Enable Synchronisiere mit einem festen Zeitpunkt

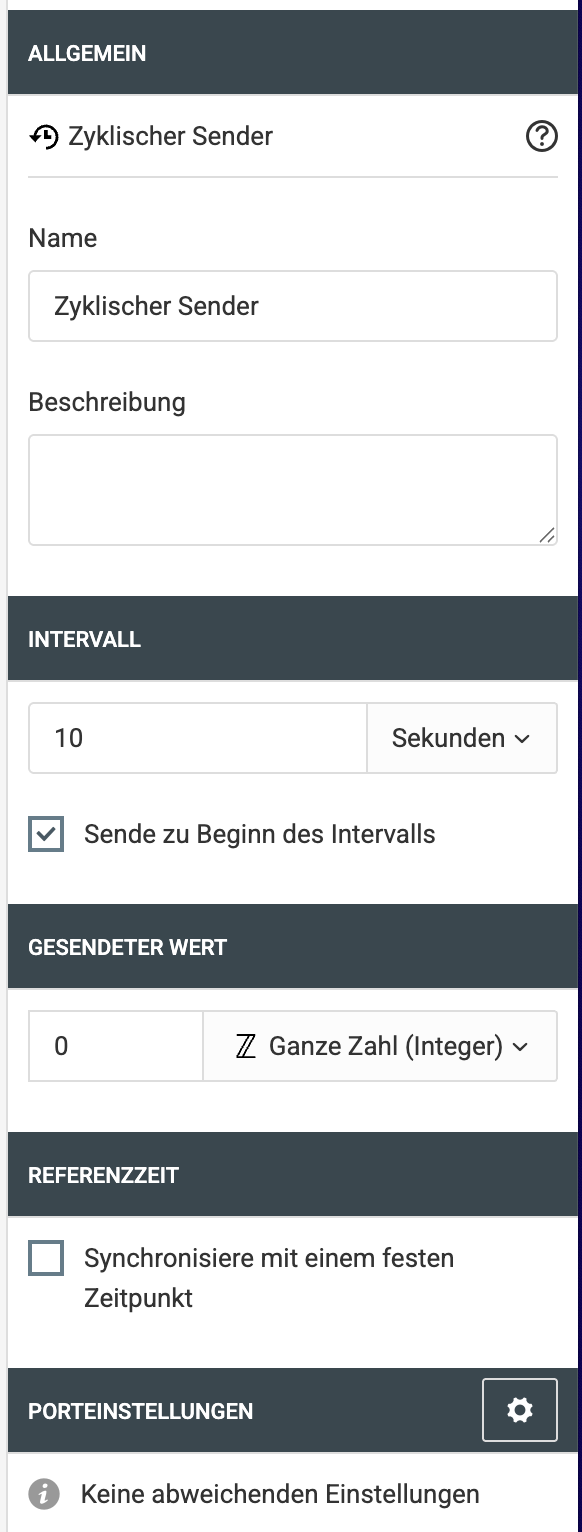(x=46, y=1258)
